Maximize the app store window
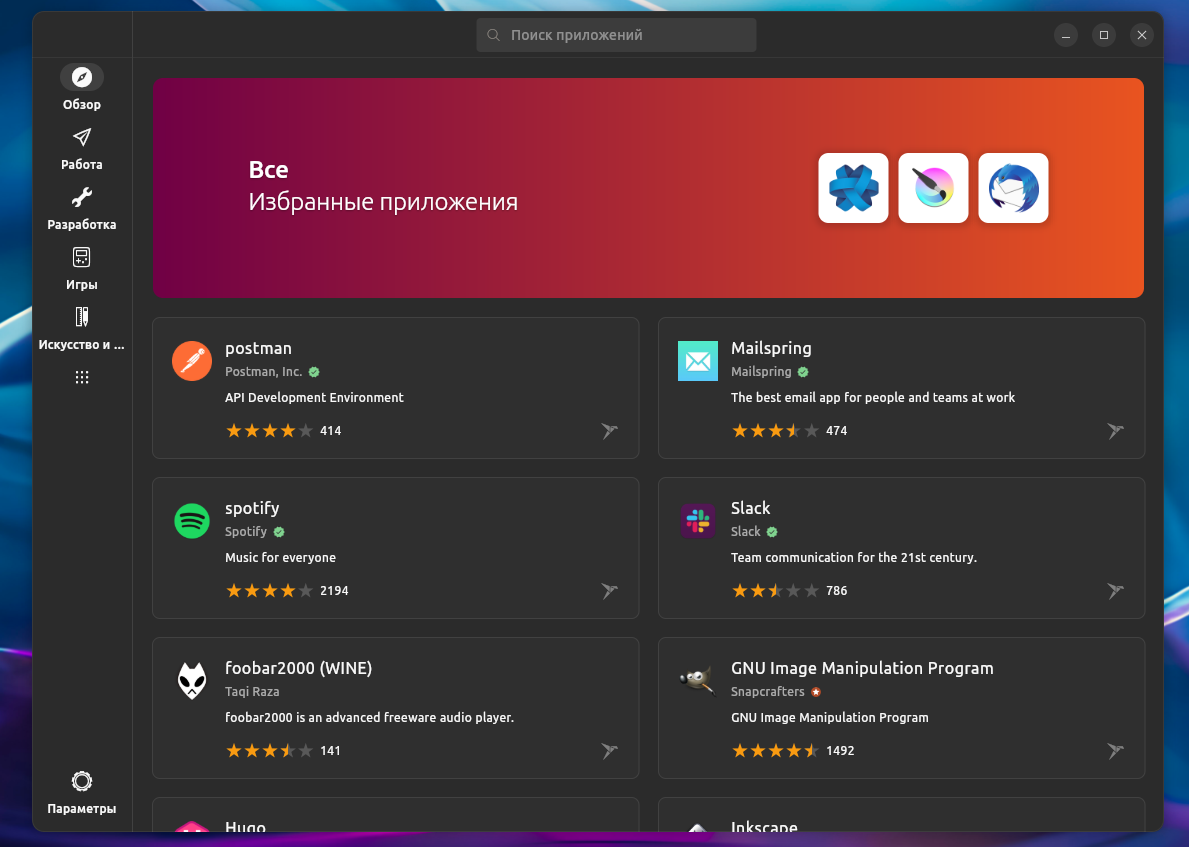The width and height of the screenshot is (1189, 847). click(x=1103, y=35)
